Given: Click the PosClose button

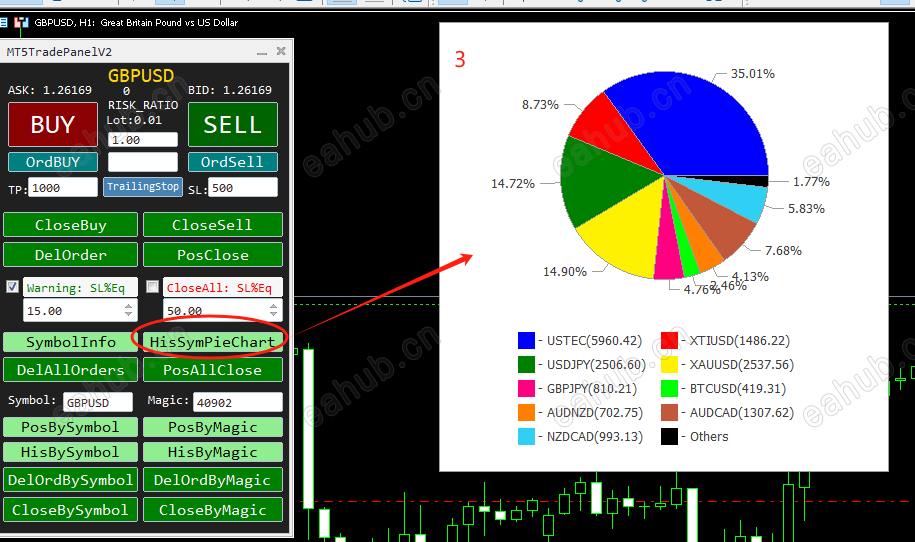Looking at the screenshot, I should point(212,255).
